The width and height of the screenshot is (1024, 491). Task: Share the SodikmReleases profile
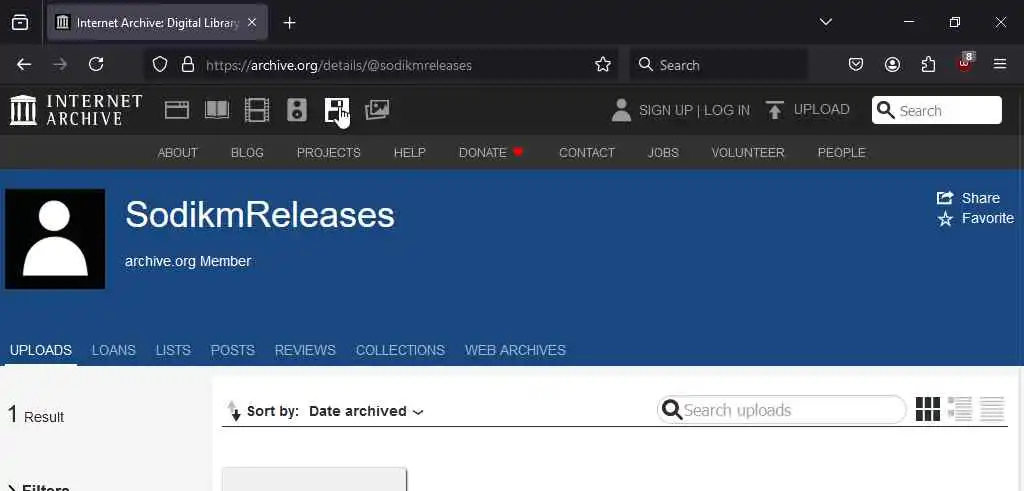pyautogui.click(x=968, y=198)
